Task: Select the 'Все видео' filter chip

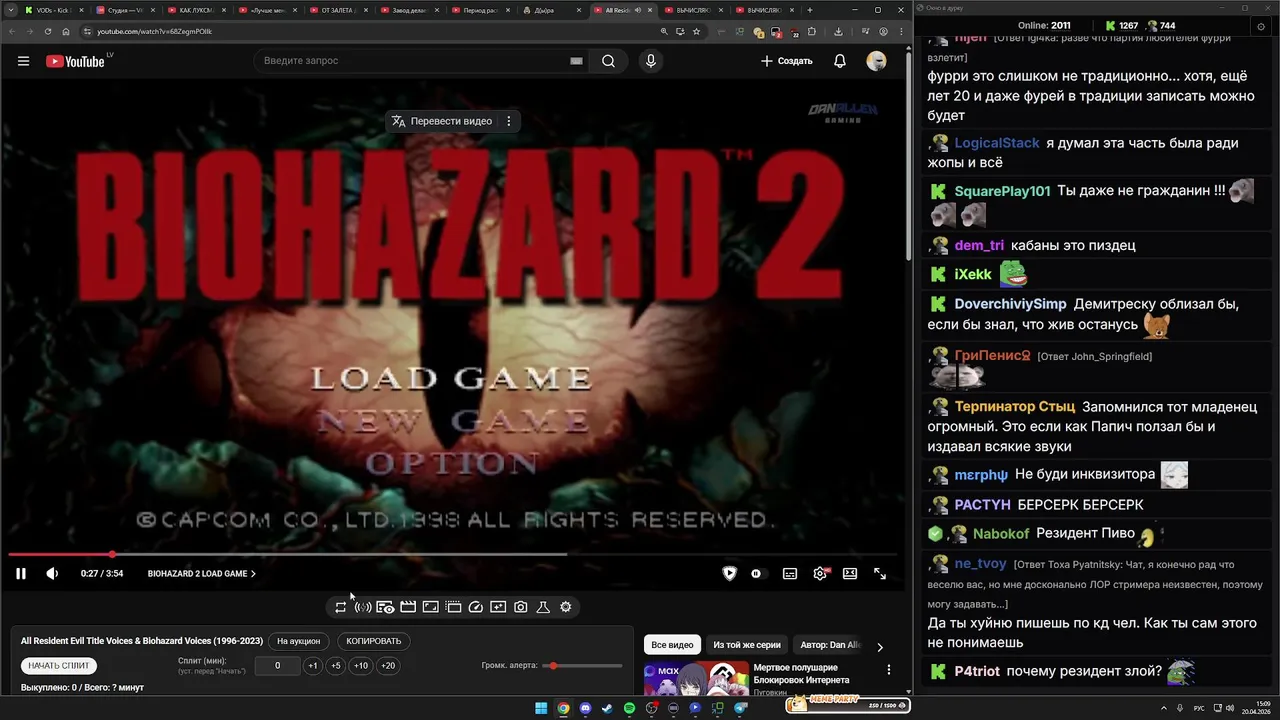Action: [x=672, y=645]
